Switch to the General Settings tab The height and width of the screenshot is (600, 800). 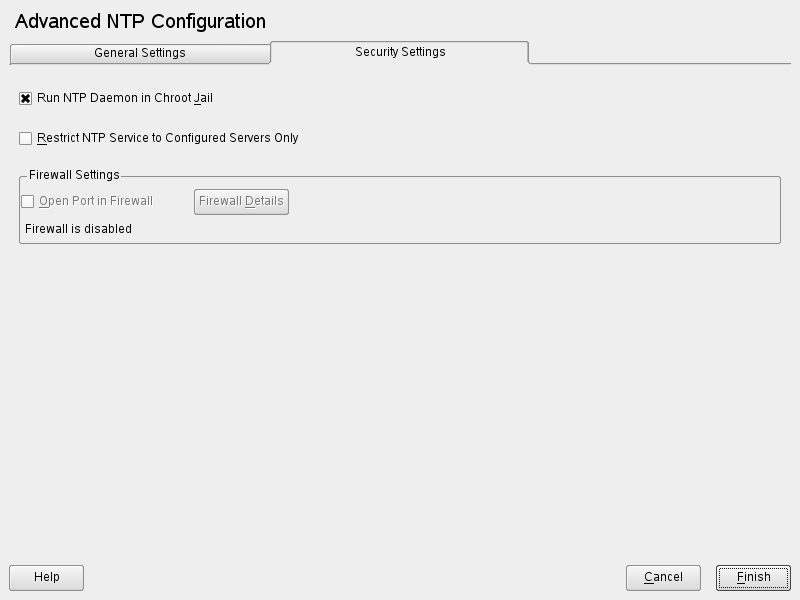point(140,53)
